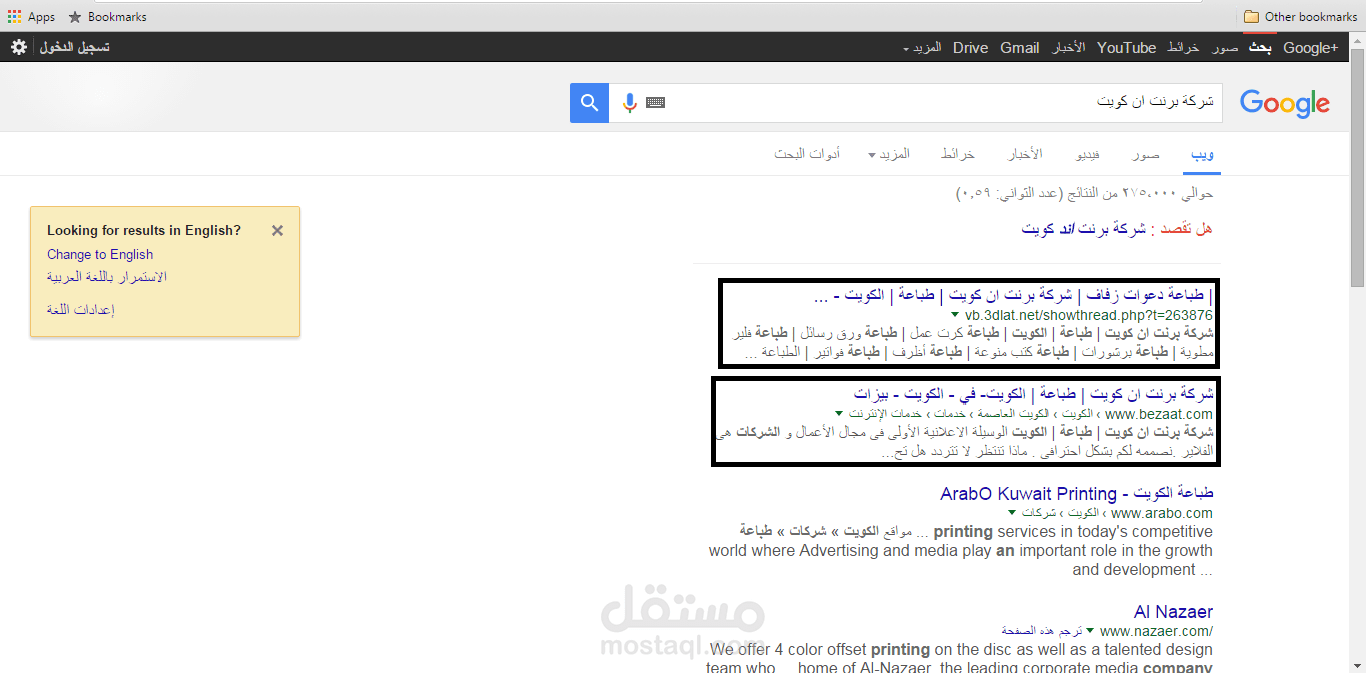The height and width of the screenshot is (673, 1366).
Task: Open dropdown arrow beside vb.3dlat.net URL
Action: point(955,314)
